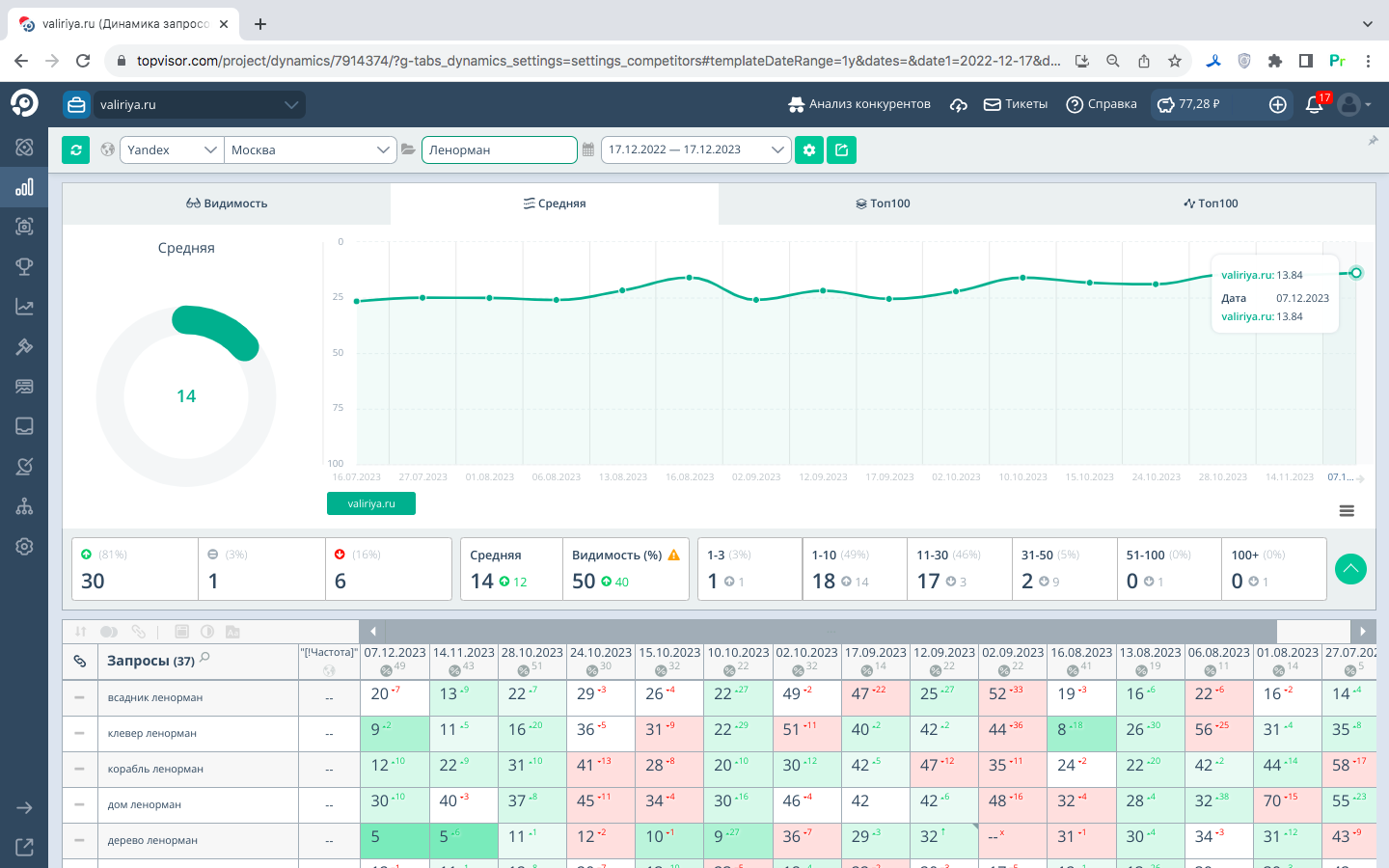Click the folder icon beside Ленорман field
Image resolution: width=1389 pixels, height=868 pixels.
coord(409,149)
